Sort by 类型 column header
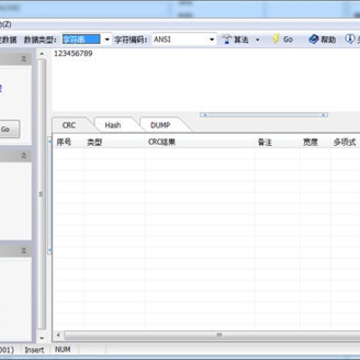The height and width of the screenshot is (360, 360). click(x=114, y=142)
